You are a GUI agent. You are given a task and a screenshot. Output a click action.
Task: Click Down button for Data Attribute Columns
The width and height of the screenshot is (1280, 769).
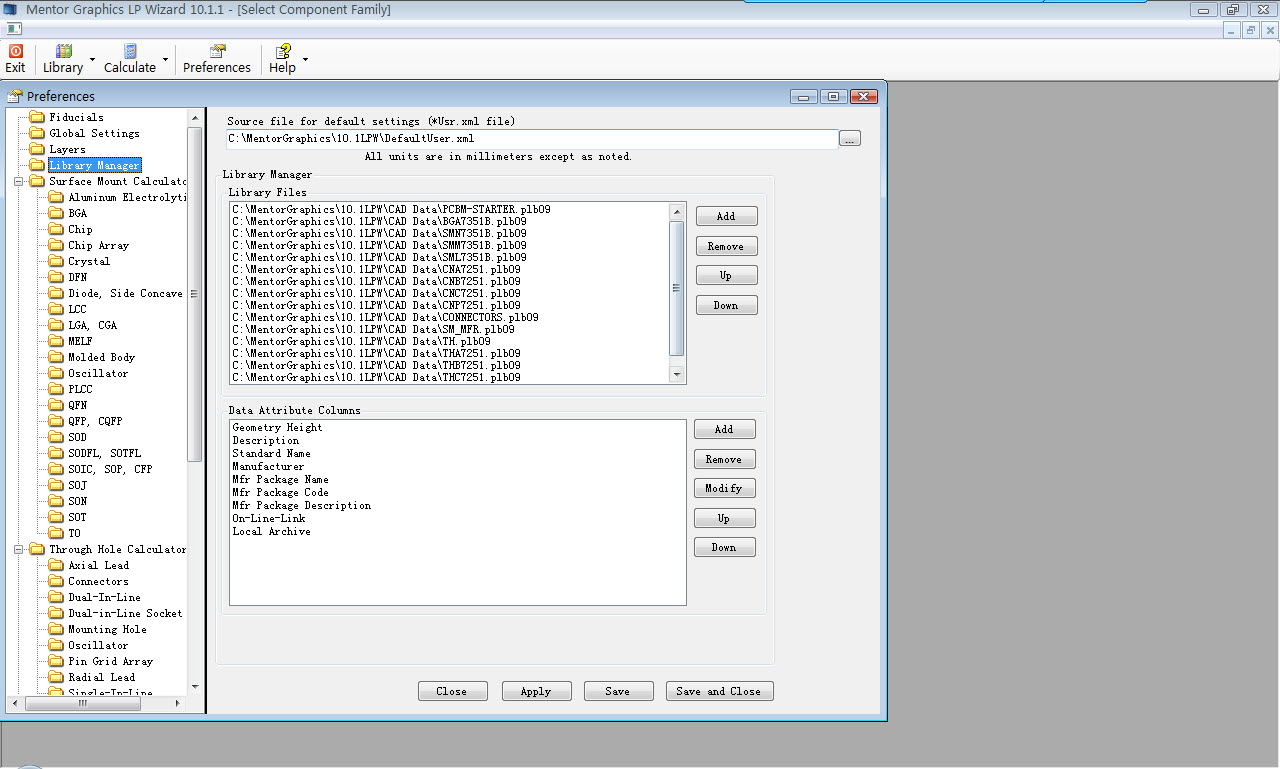coord(724,547)
